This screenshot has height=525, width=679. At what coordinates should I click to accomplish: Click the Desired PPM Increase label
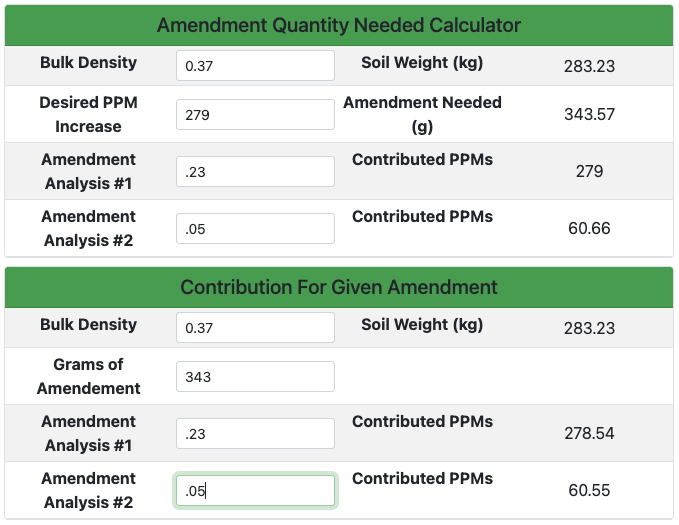[88, 114]
